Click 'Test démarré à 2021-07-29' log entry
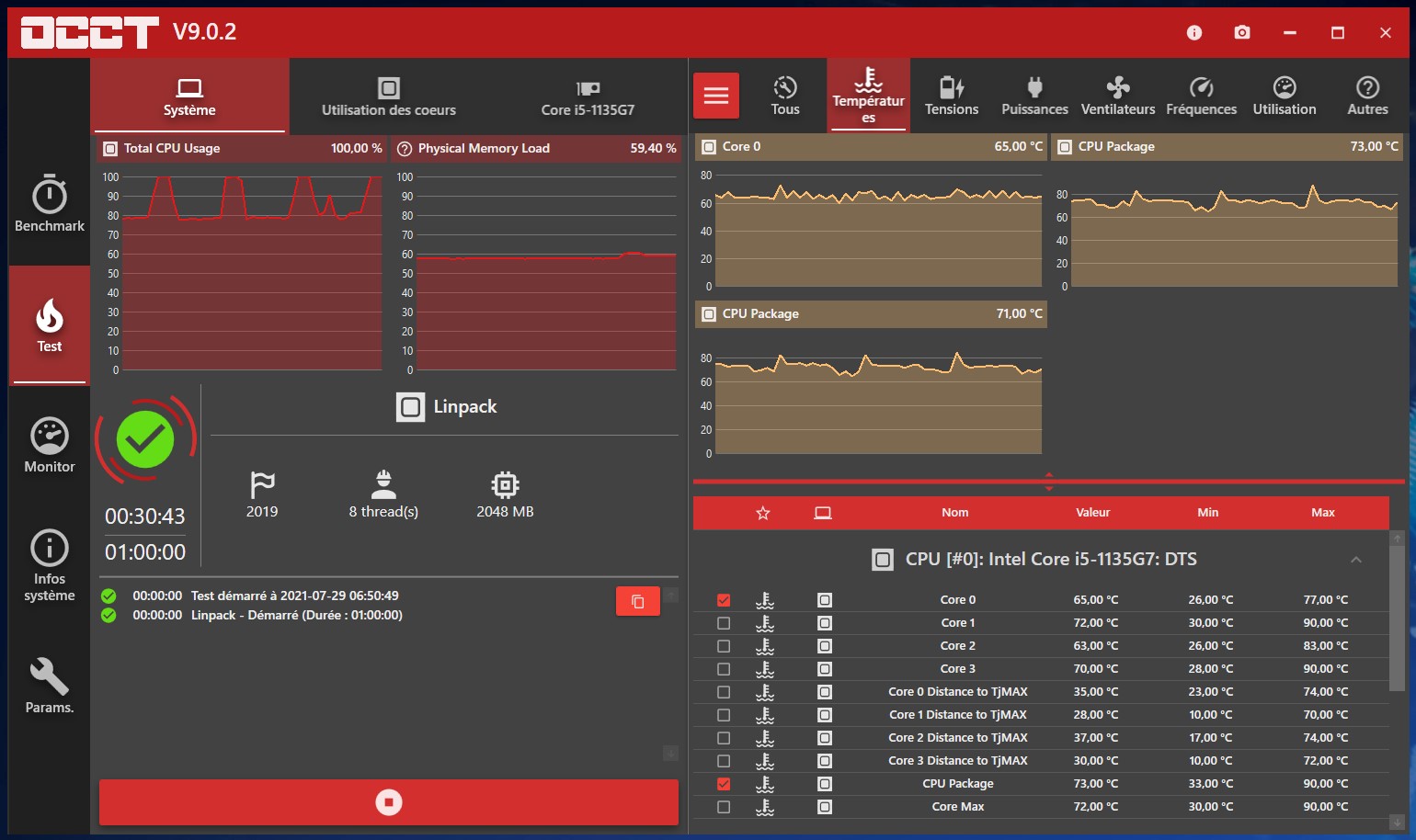The height and width of the screenshot is (840, 1416). (x=294, y=596)
